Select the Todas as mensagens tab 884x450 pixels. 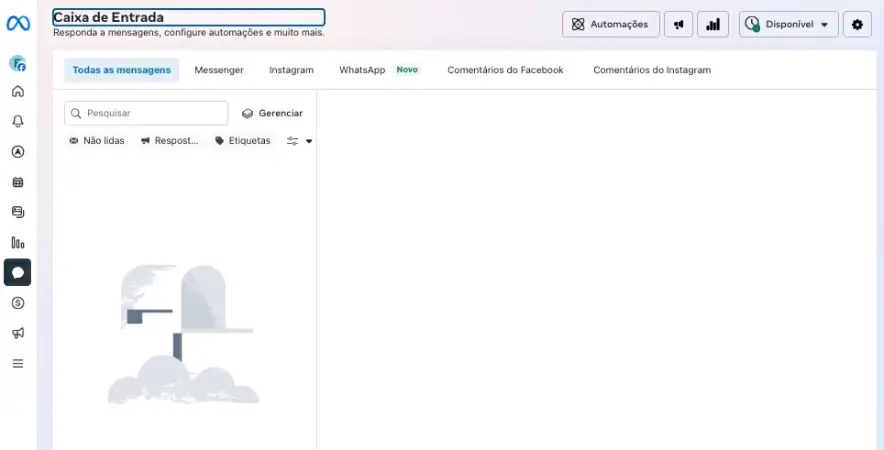coord(121,70)
